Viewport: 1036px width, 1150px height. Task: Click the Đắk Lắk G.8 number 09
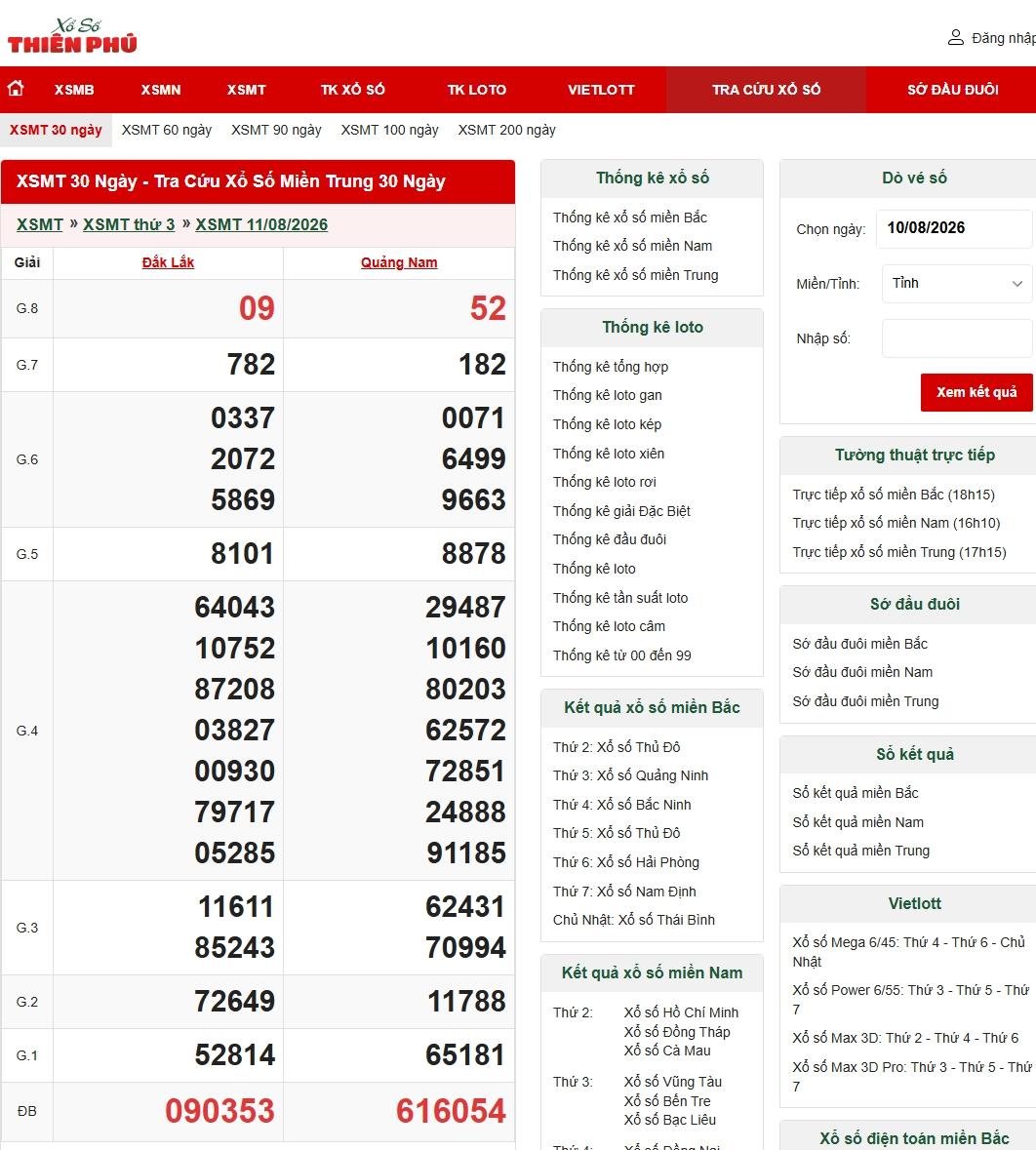click(257, 308)
